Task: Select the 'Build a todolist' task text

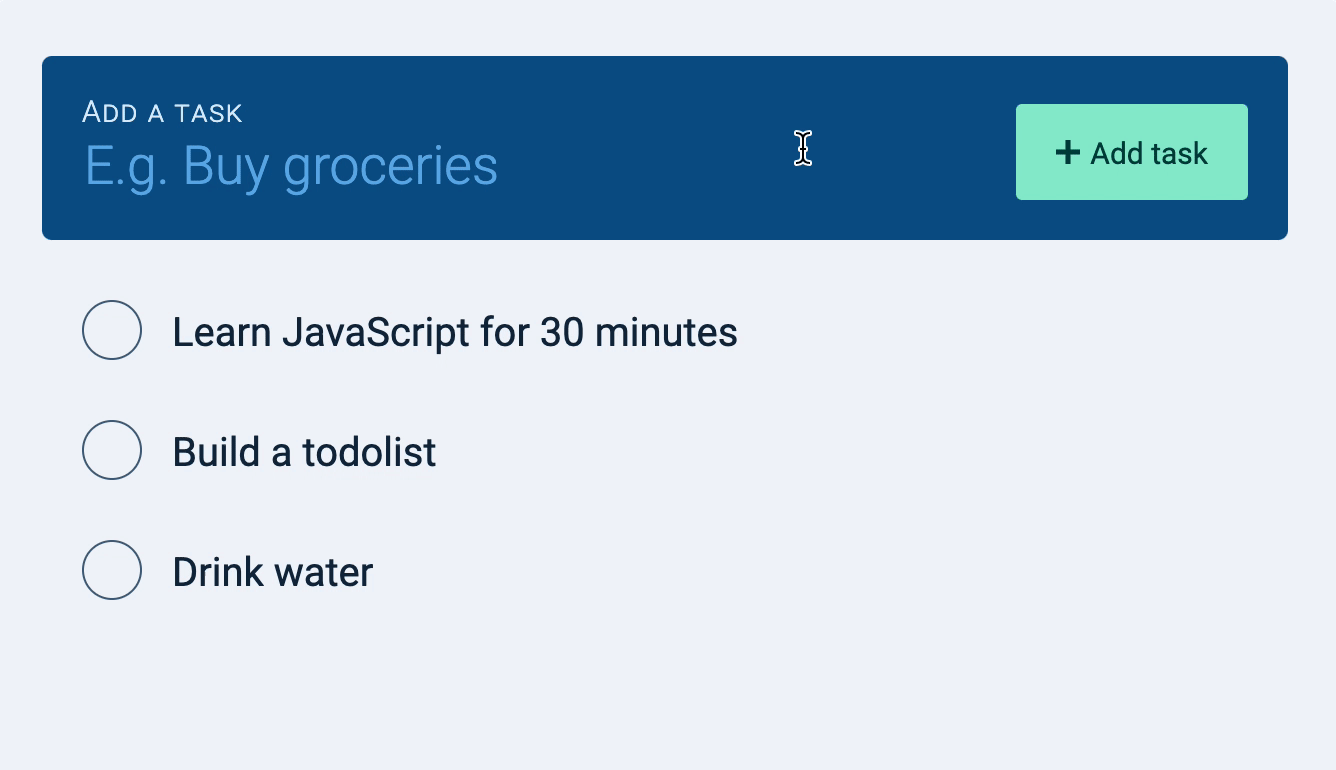Action: pos(304,452)
